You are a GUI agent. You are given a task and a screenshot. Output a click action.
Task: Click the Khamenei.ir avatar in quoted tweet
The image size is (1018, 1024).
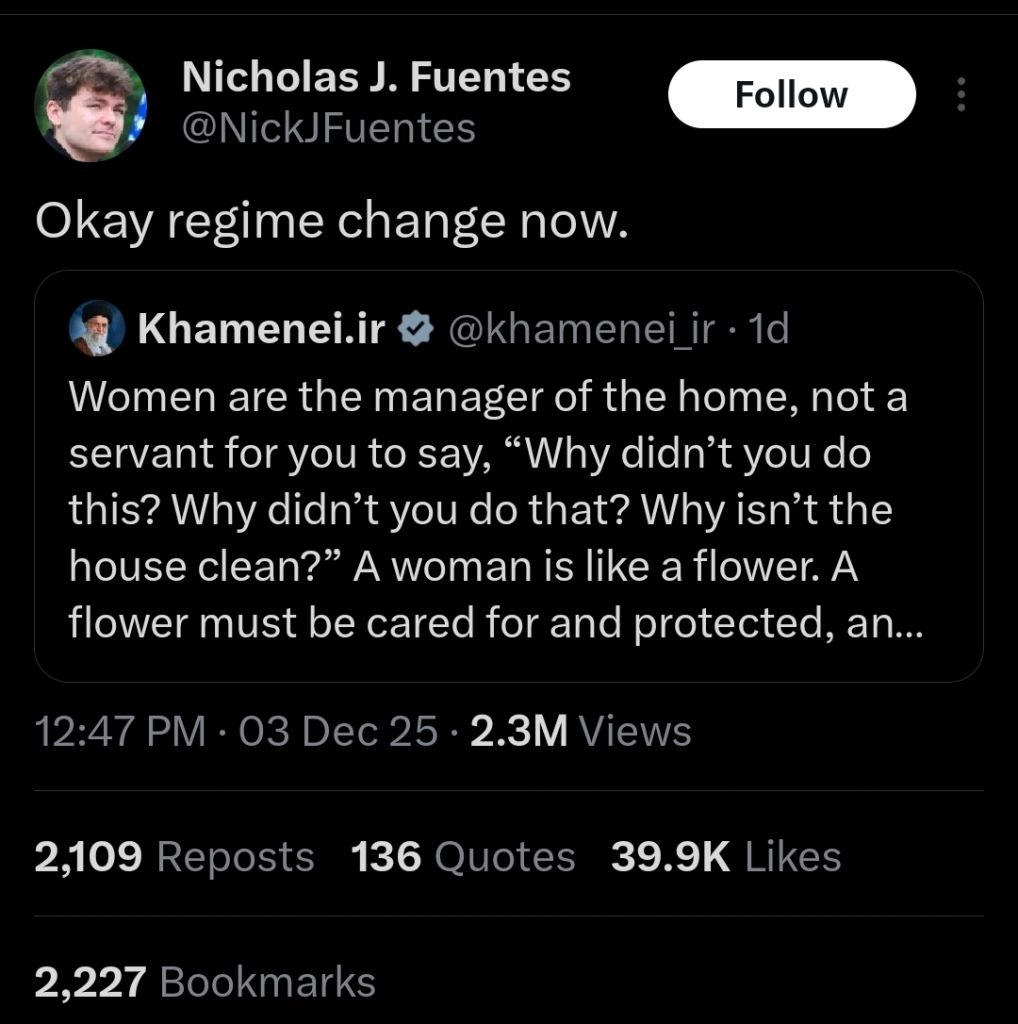[97, 328]
